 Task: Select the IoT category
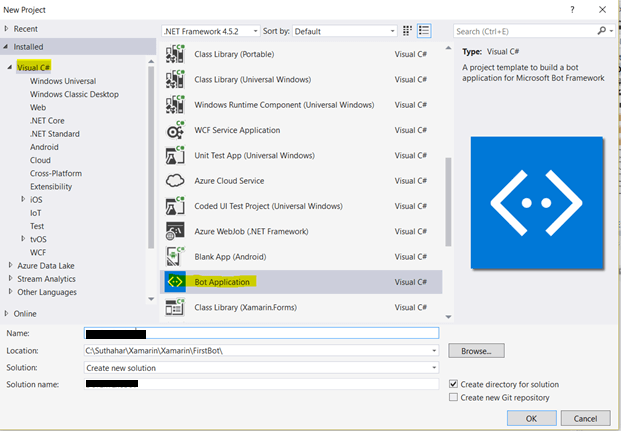point(36,213)
